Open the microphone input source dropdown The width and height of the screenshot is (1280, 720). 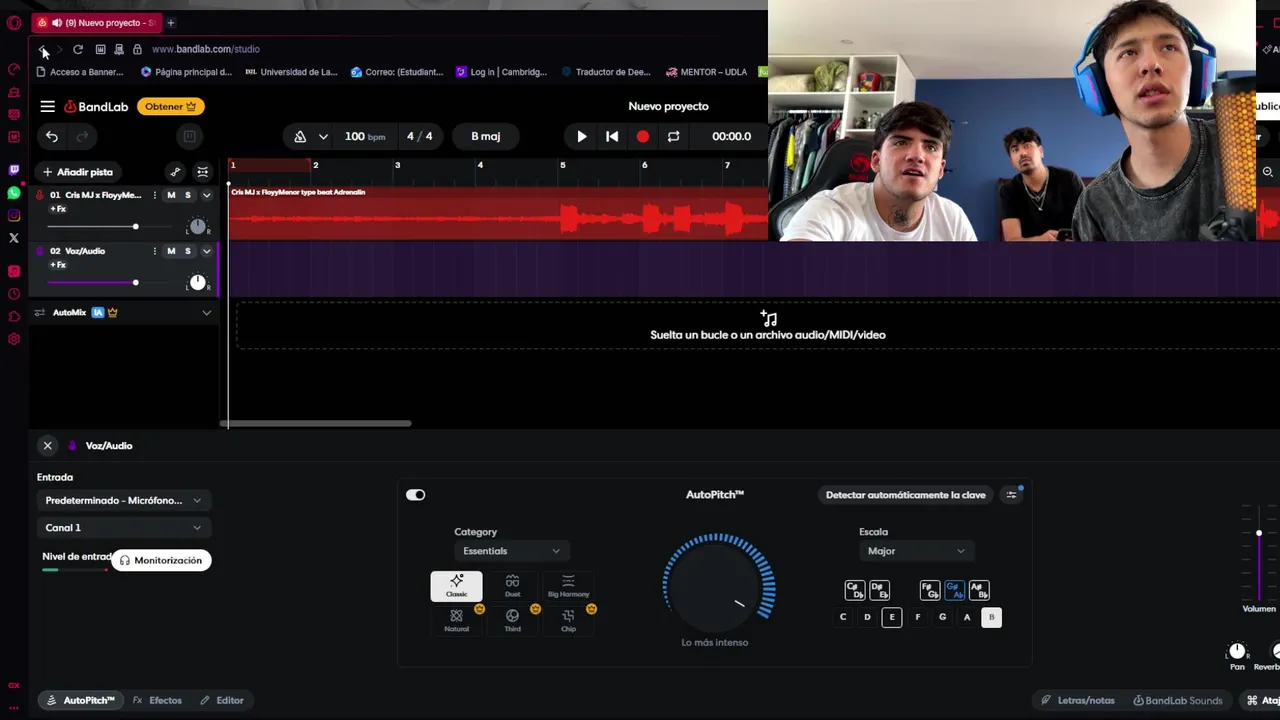coord(123,500)
